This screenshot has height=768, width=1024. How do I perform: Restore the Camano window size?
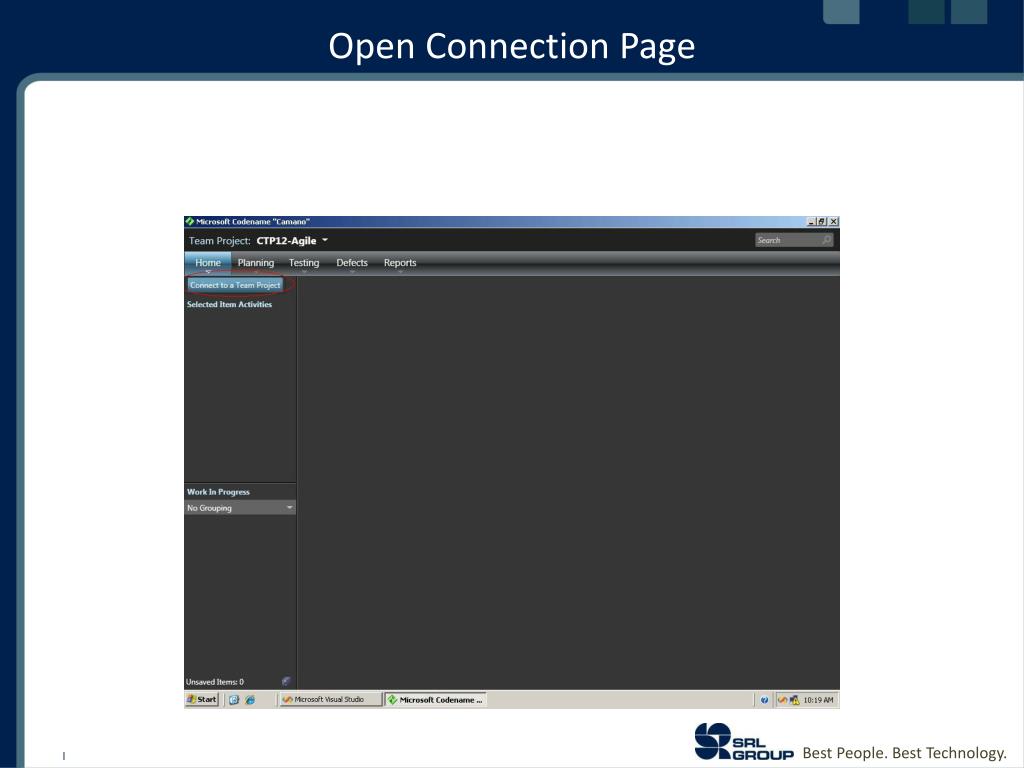click(x=822, y=222)
